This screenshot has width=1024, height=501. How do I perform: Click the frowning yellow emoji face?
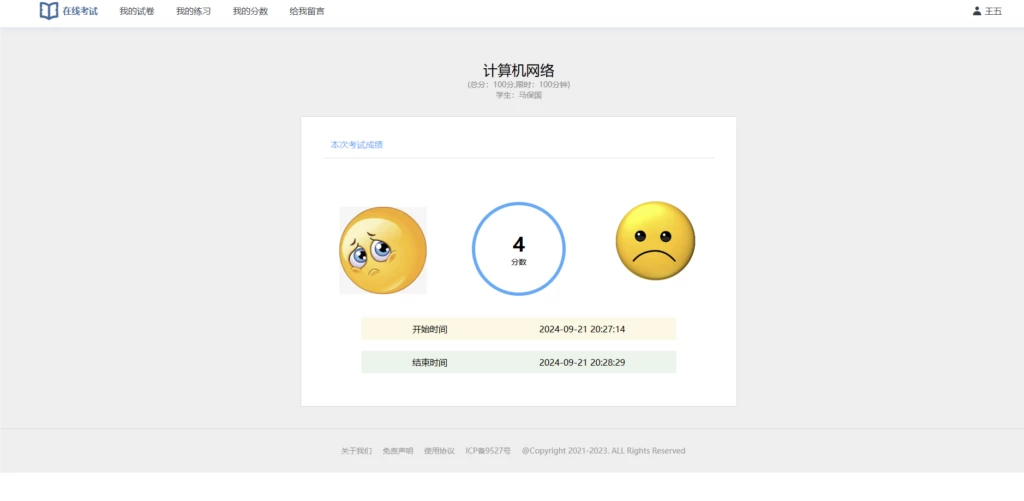coord(655,241)
